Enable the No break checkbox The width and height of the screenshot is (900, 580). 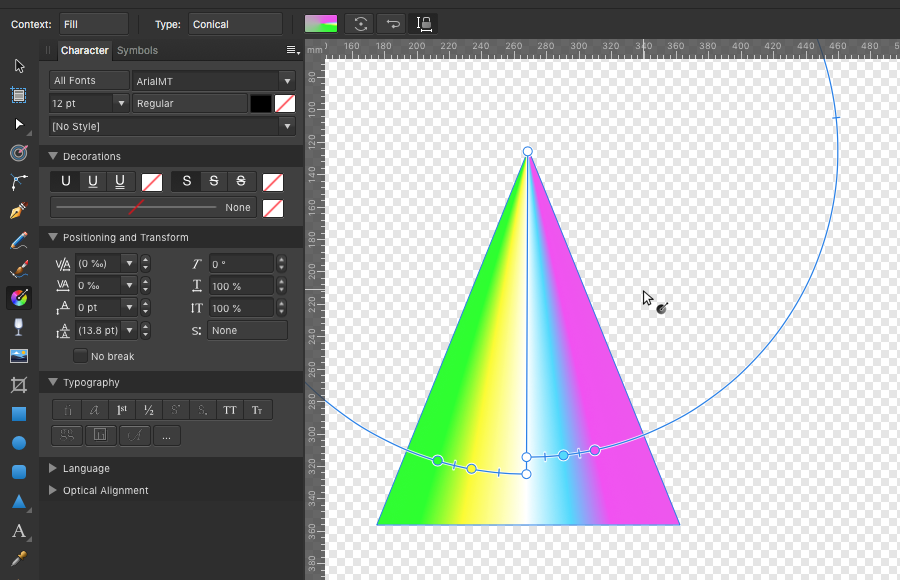[x=81, y=356]
